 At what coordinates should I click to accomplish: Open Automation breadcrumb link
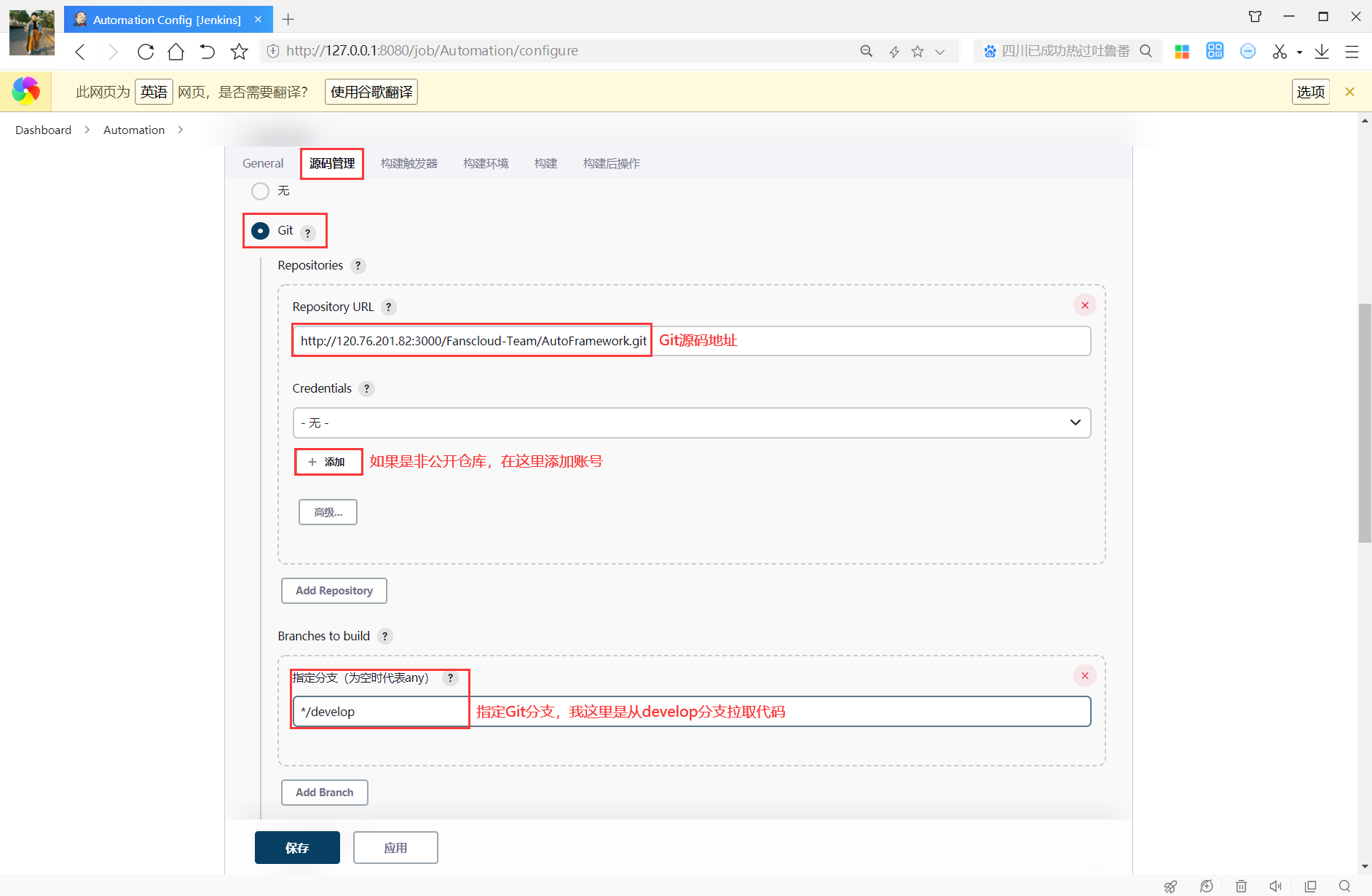coord(134,130)
